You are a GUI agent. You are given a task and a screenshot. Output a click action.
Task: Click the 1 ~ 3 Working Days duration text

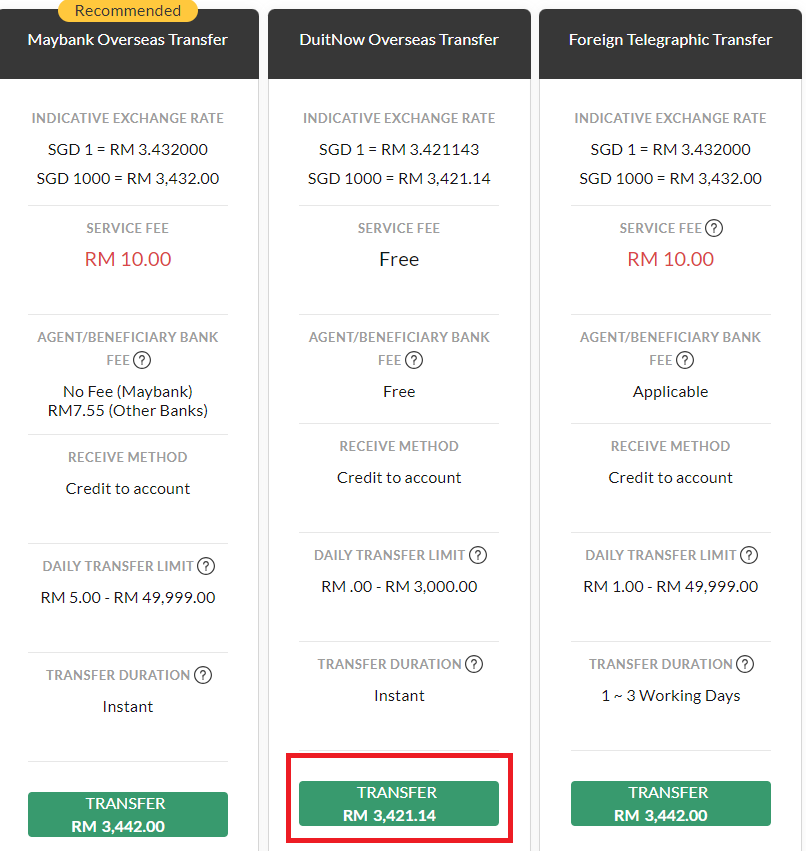click(670, 696)
